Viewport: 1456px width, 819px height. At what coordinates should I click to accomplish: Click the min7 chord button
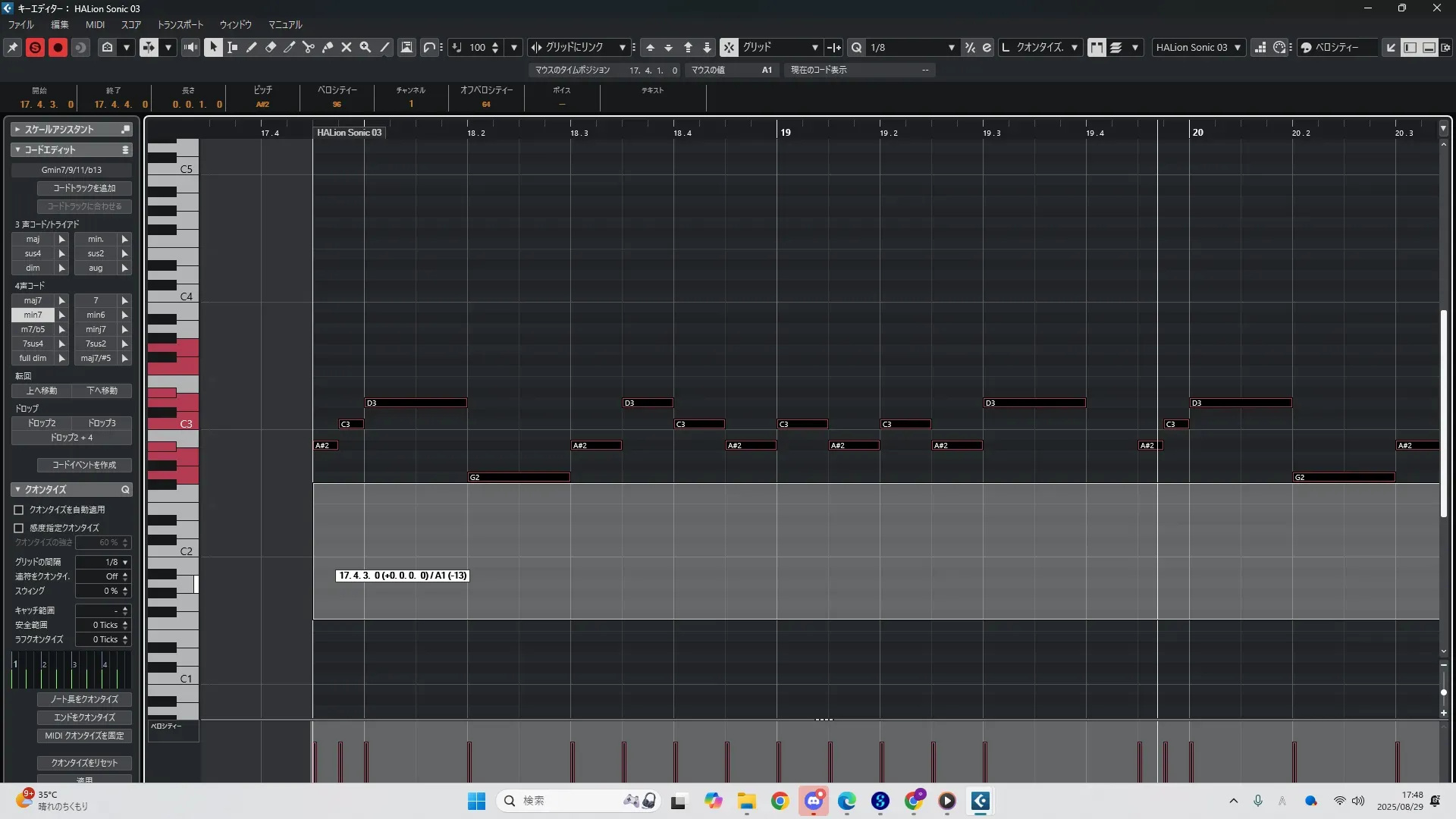[33, 315]
